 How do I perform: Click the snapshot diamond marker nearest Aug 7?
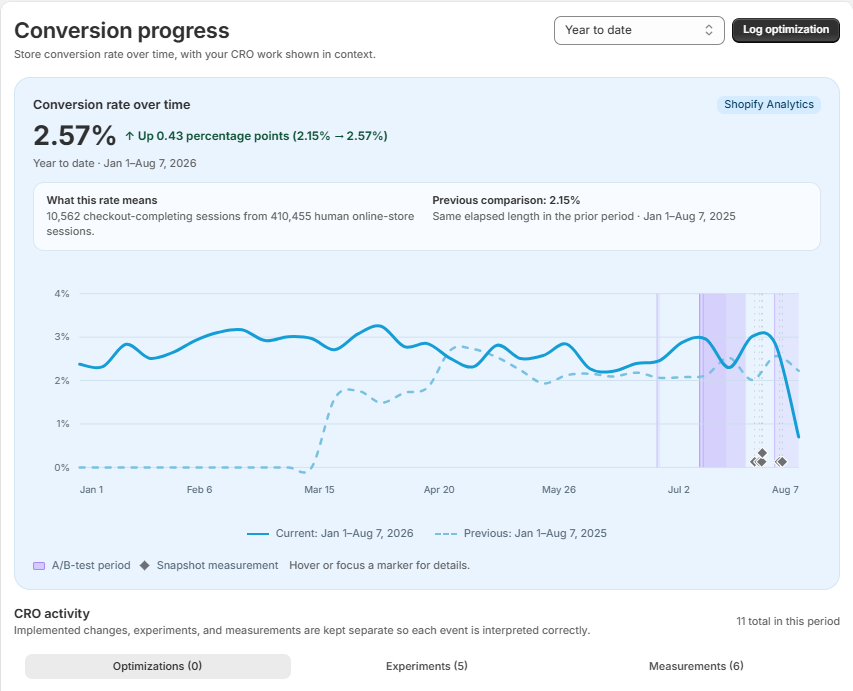(782, 461)
